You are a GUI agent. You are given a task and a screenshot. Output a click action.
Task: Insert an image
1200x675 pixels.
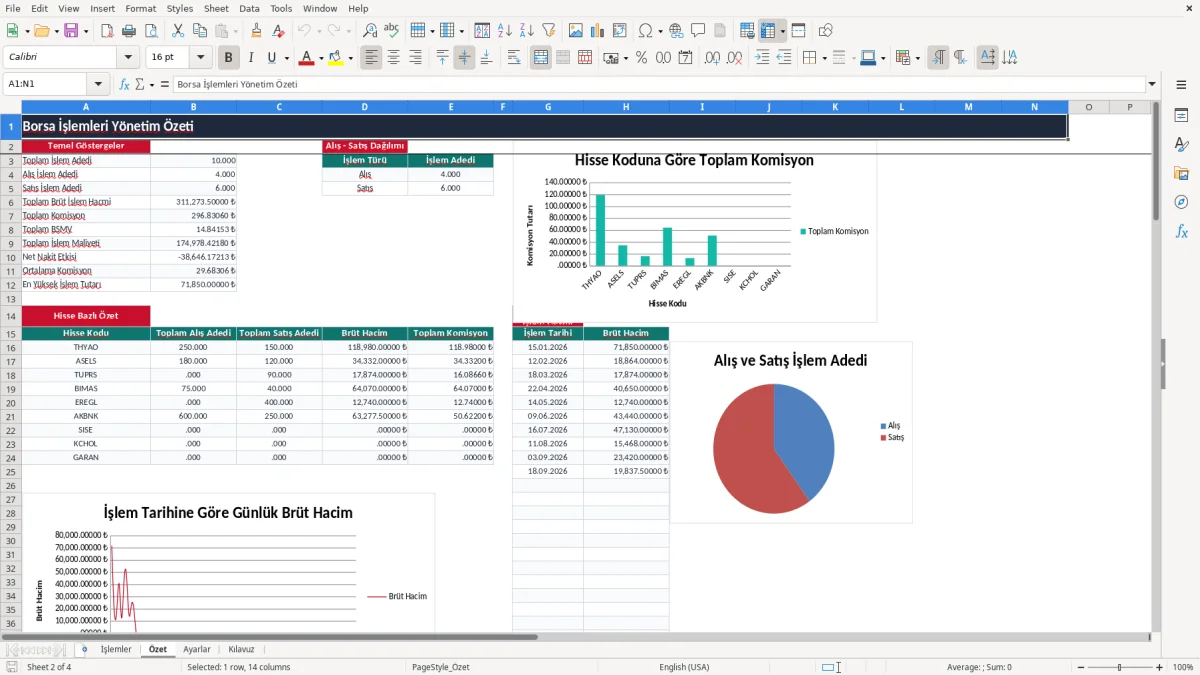point(577,31)
